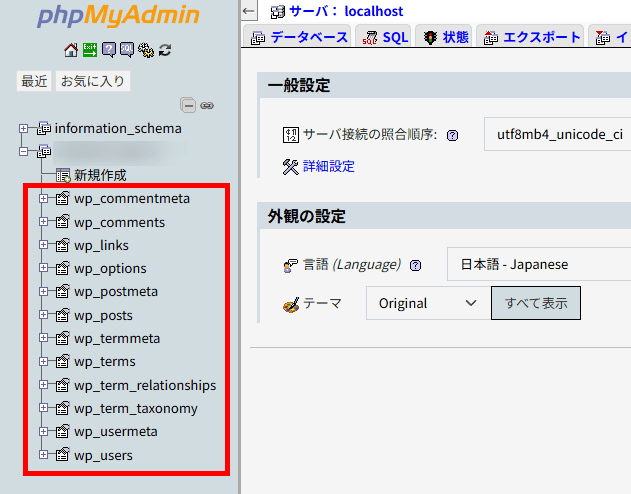Viewport: 631px width, 494px height.
Task: Click table icon beside wp_posts
Action: pos(62,315)
